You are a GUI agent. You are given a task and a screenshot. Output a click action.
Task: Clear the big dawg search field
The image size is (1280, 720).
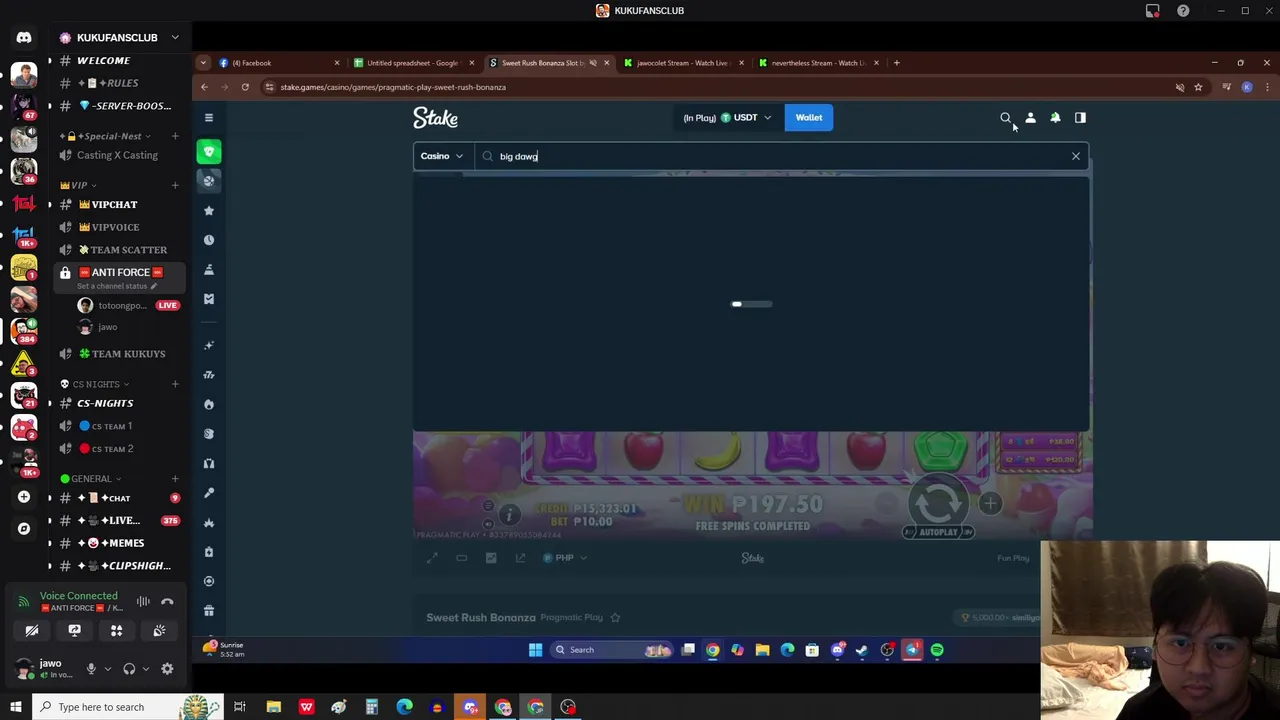pyautogui.click(x=1076, y=156)
